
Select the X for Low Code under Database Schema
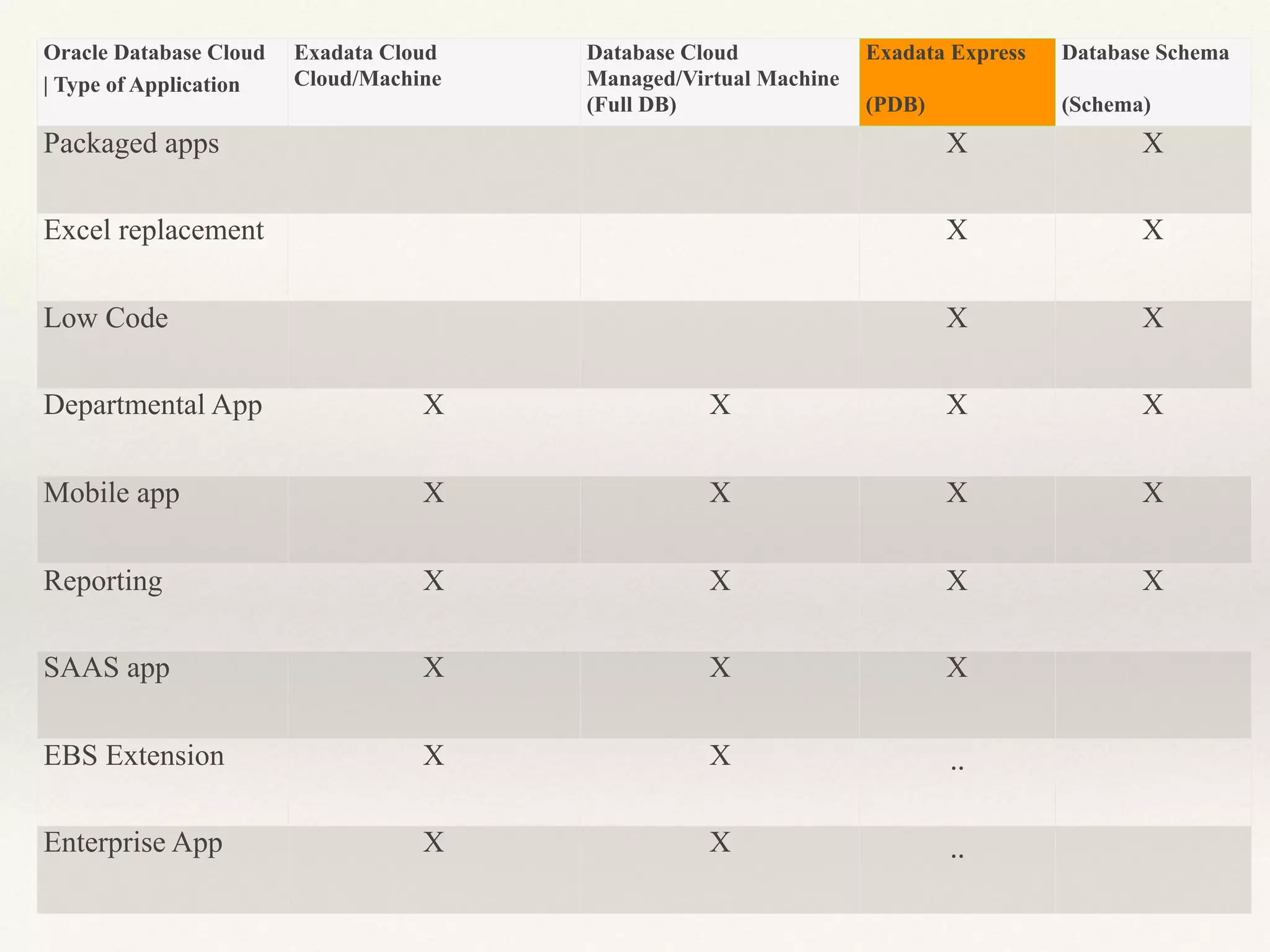pyautogui.click(x=1153, y=318)
